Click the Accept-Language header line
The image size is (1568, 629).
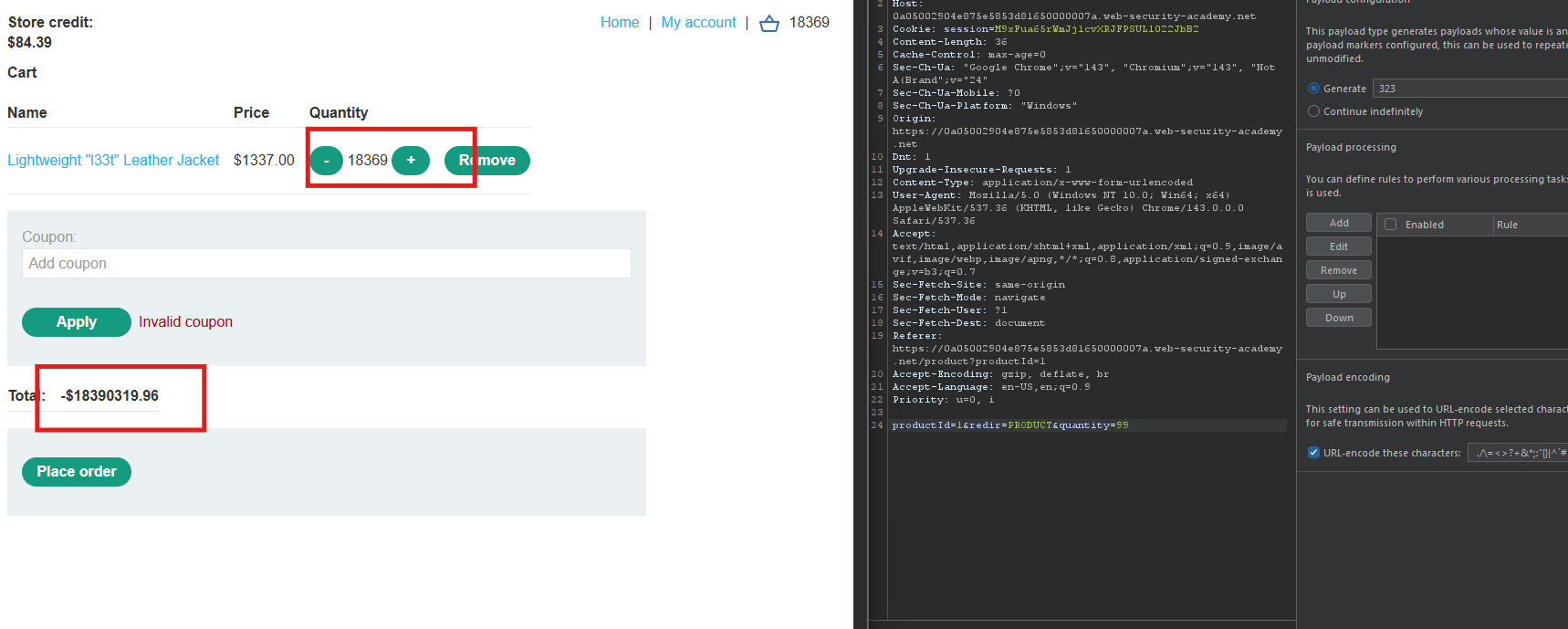(991, 387)
